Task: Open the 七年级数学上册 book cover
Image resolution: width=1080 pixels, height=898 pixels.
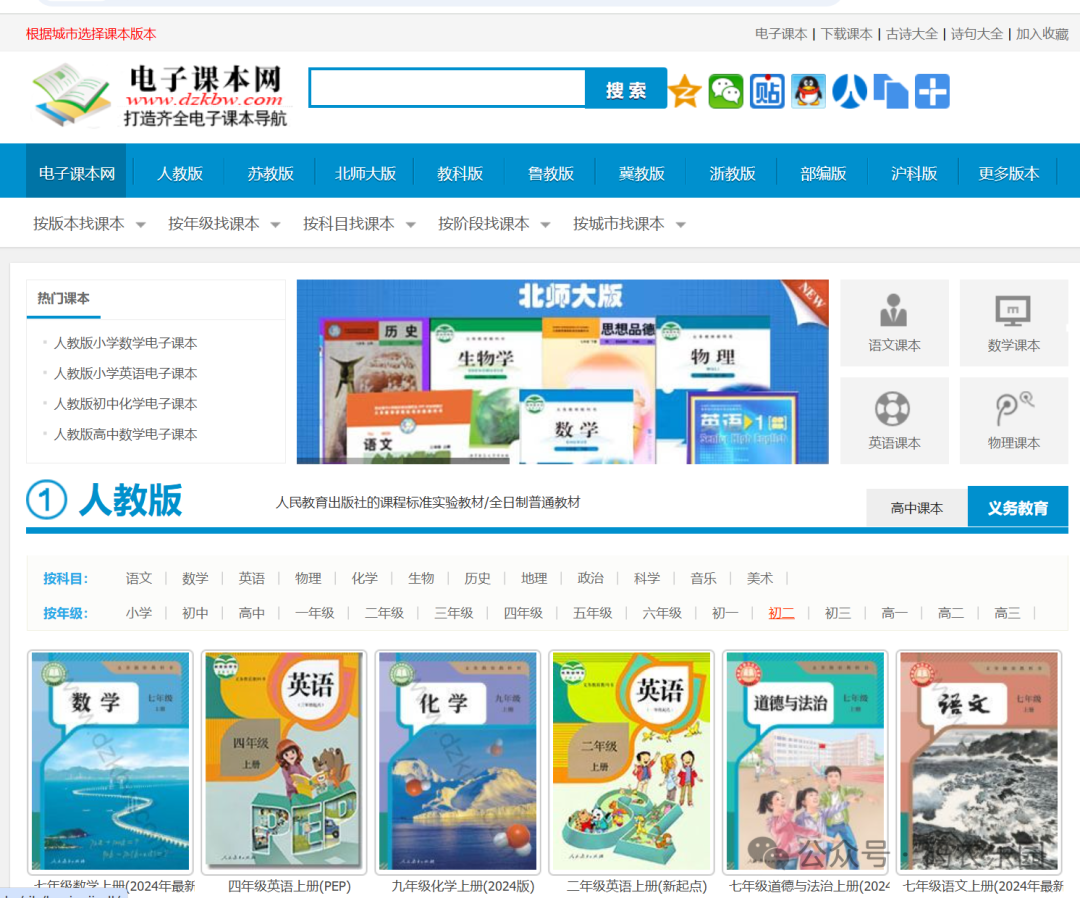Action: (x=110, y=762)
